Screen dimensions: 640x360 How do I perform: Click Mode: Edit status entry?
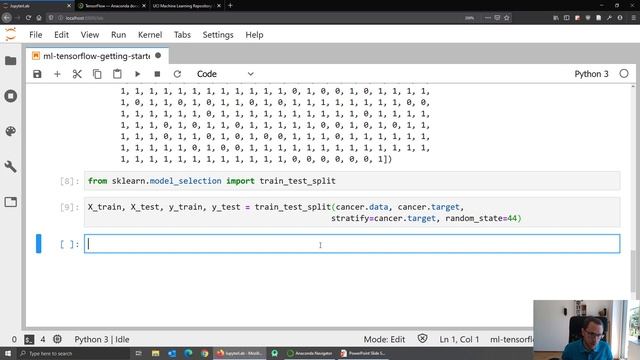click(x=384, y=339)
